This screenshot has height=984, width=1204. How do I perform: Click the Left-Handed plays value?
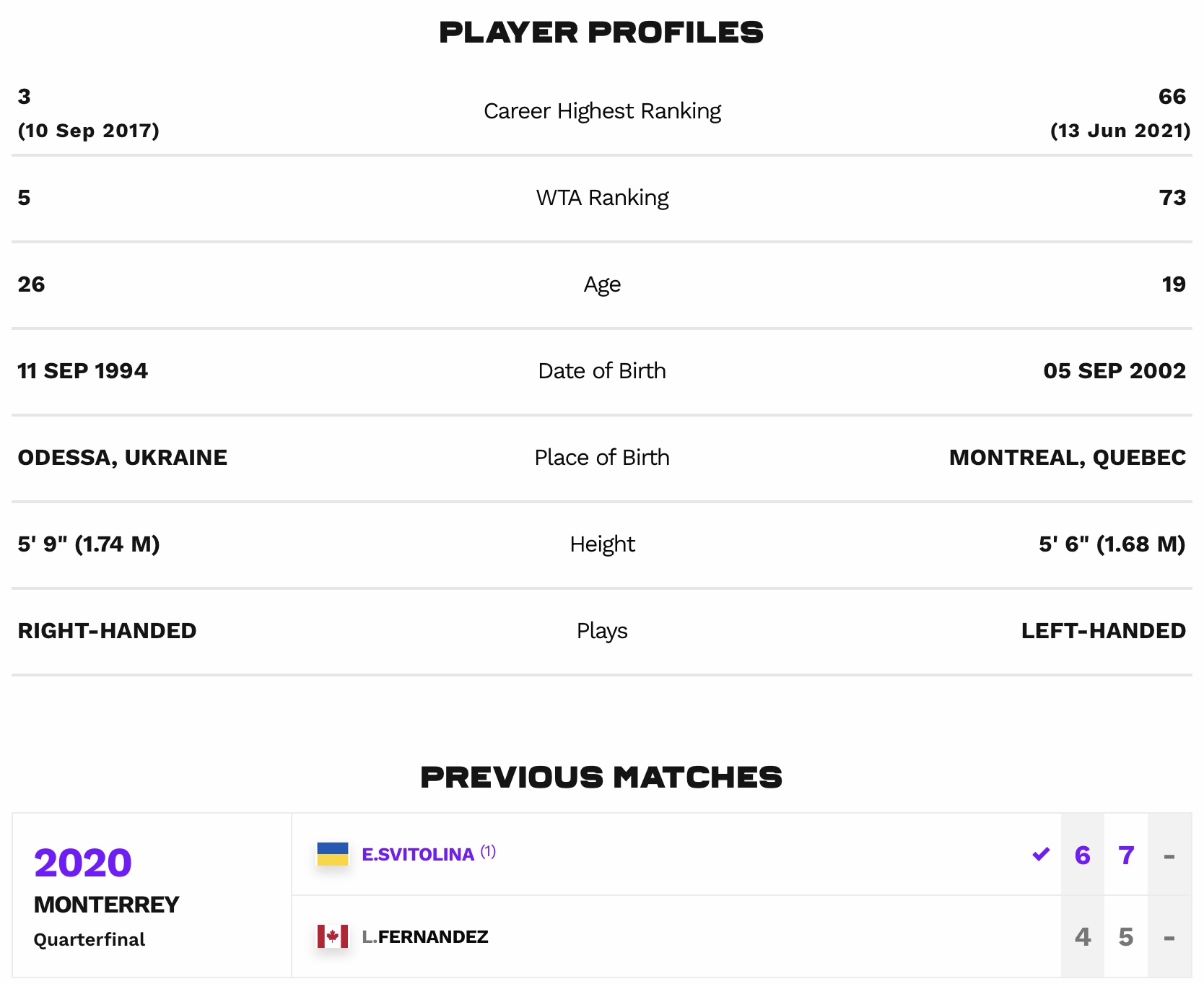tap(1104, 631)
